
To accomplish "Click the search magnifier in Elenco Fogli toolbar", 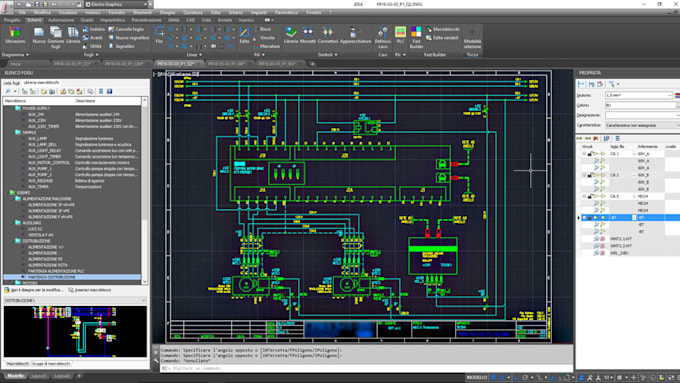I will 8,92.
